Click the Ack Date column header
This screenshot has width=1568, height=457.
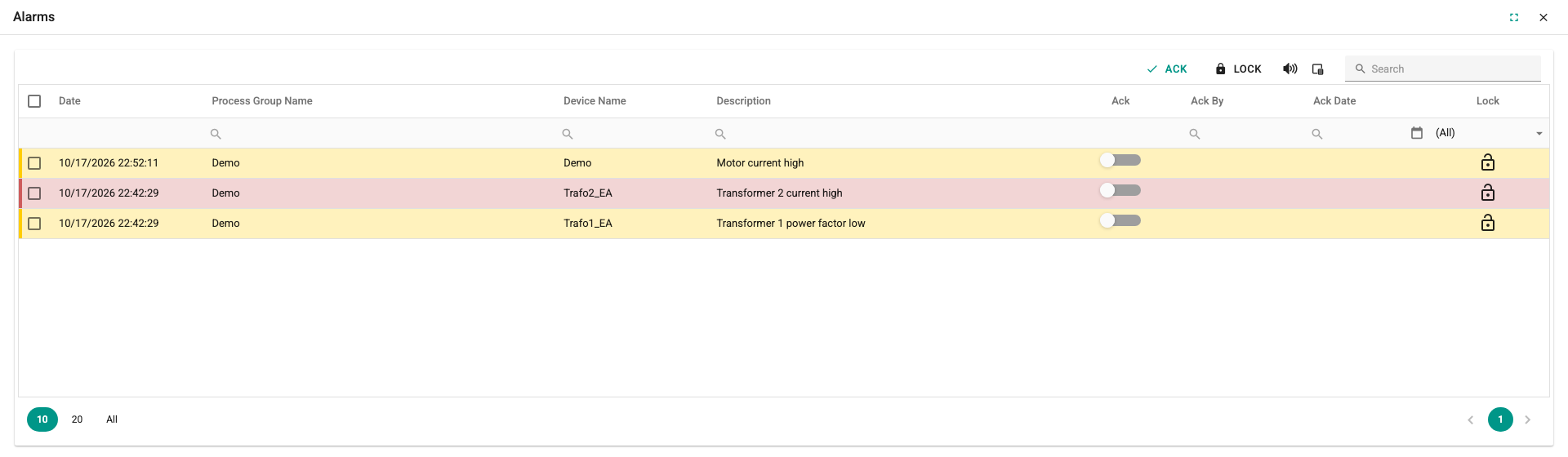[1334, 101]
